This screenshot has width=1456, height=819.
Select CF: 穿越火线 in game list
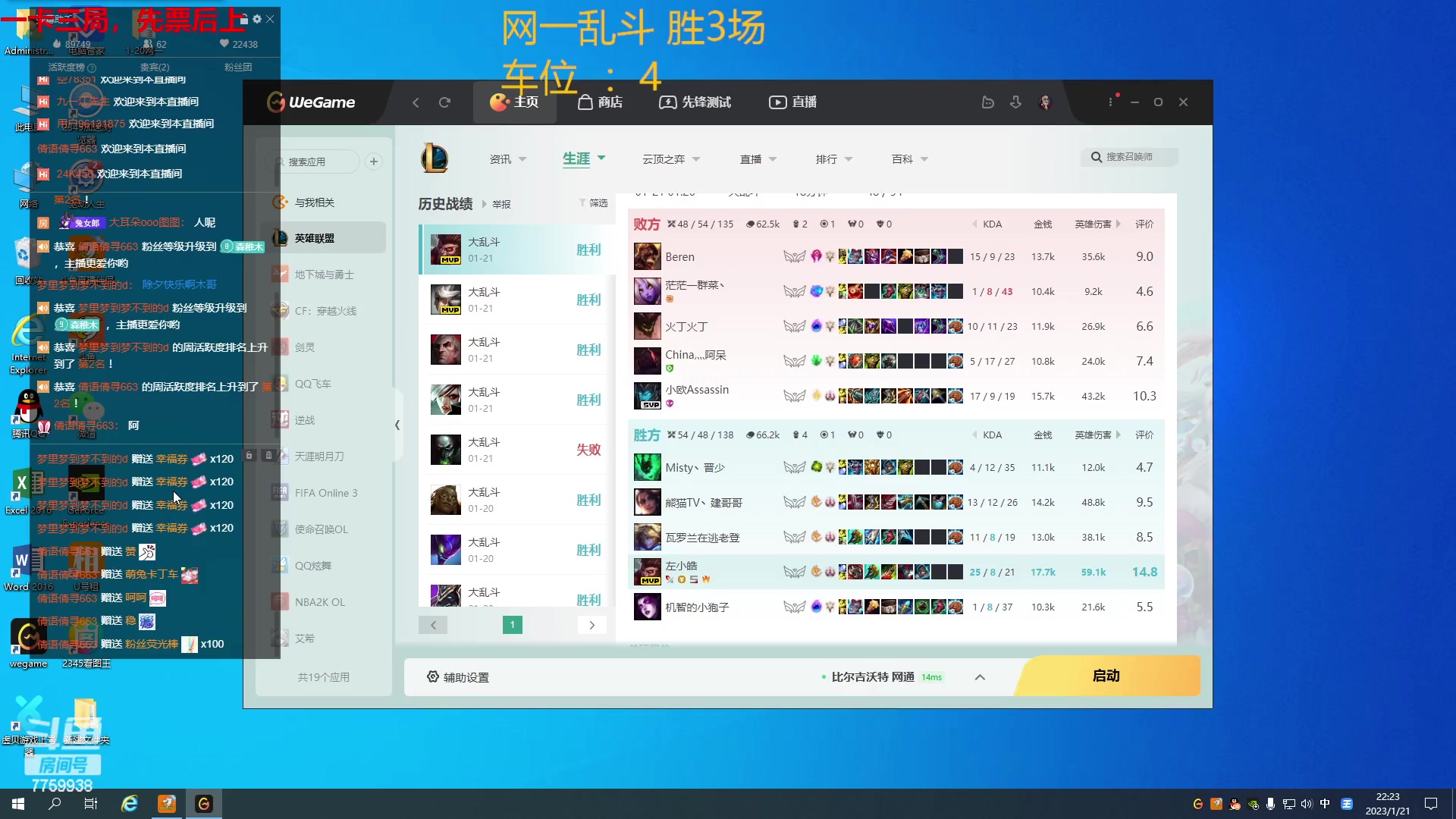[x=323, y=311]
